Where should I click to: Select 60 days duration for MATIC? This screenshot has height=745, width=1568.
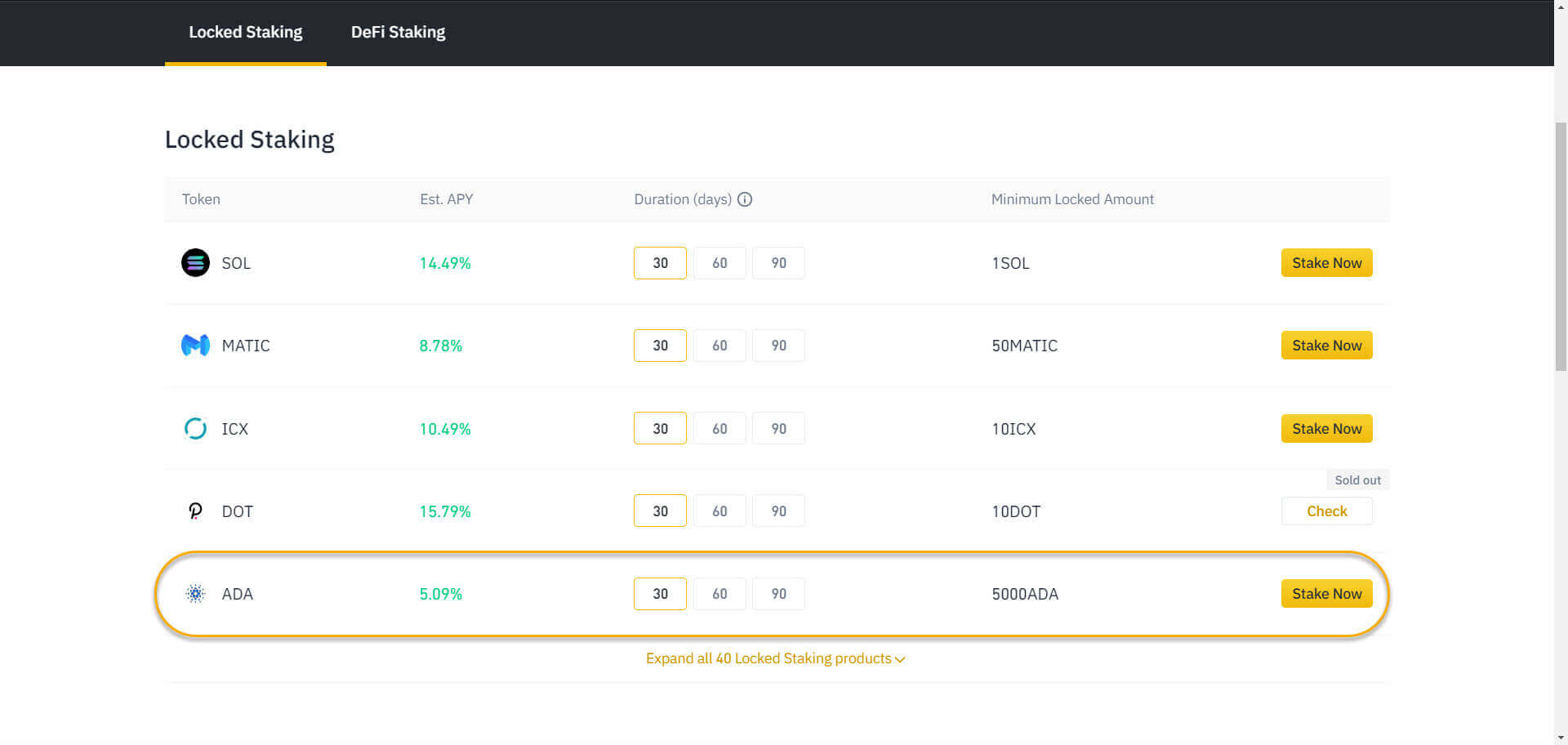[719, 346]
